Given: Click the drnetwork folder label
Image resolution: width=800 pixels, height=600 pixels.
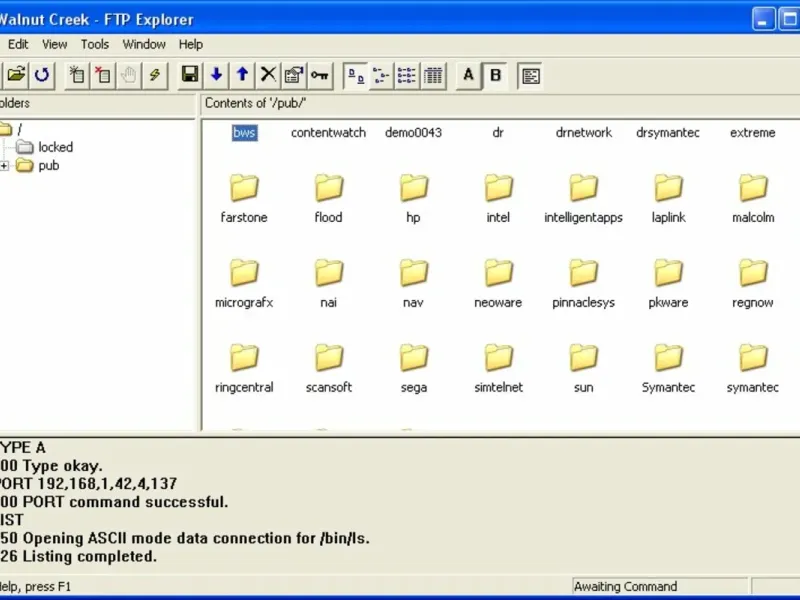Looking at the screenshot, I should pyautogui.click(x=584, y=133).
